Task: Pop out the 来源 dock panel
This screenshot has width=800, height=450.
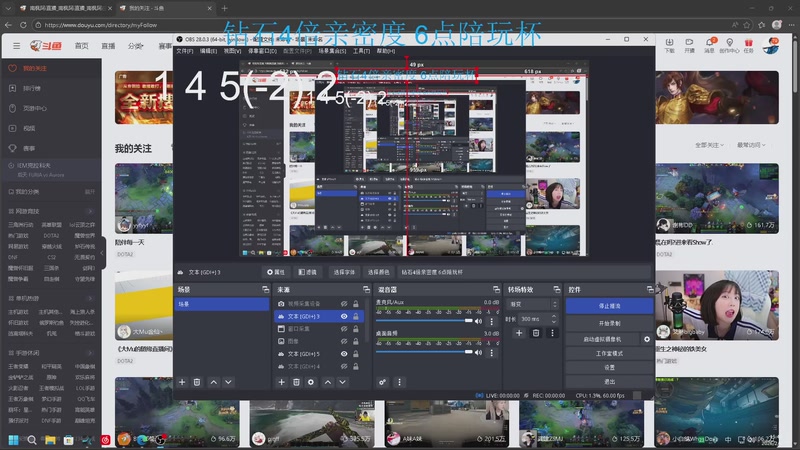Action: (366, 289)
